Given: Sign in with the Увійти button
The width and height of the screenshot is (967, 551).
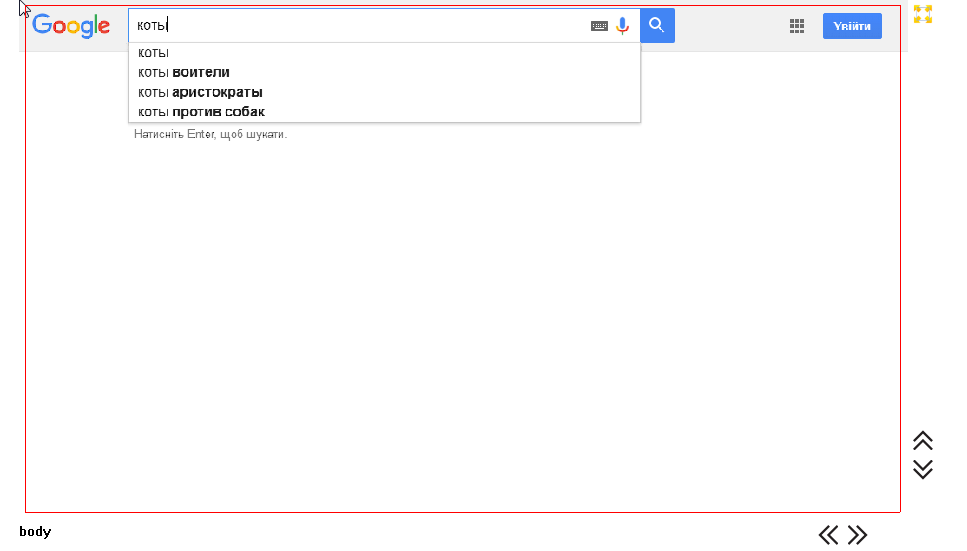Looking at the screenshot, I should 852,27.
